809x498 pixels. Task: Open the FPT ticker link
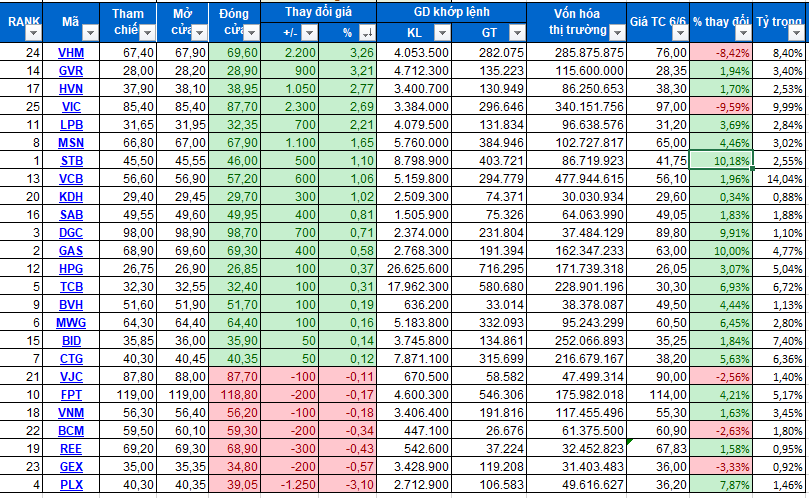(71, 395)
